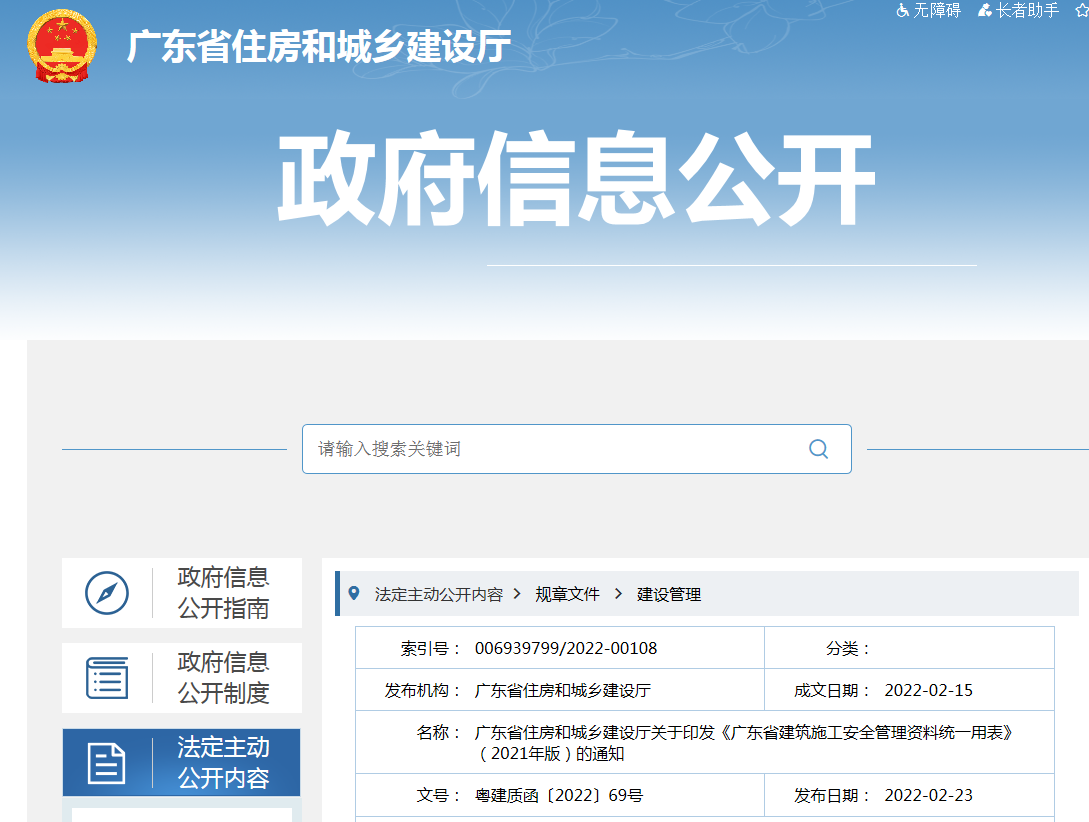This screenshot has height=822, width=1089.
Task: Click the document title in 名称 row
Action: (x=744, y=743)
